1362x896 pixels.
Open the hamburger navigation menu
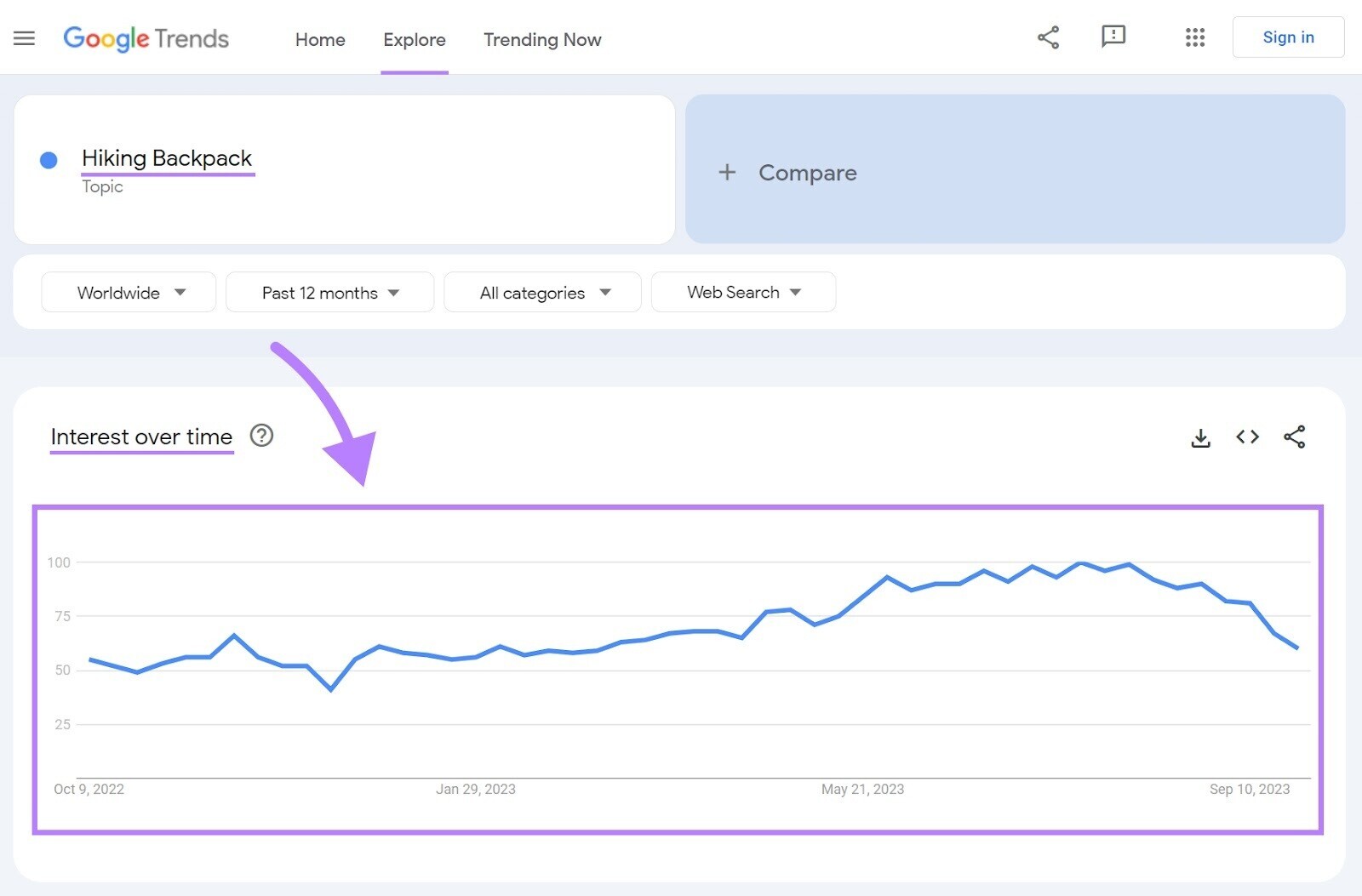pyautogui.click(x=24, y=37)
